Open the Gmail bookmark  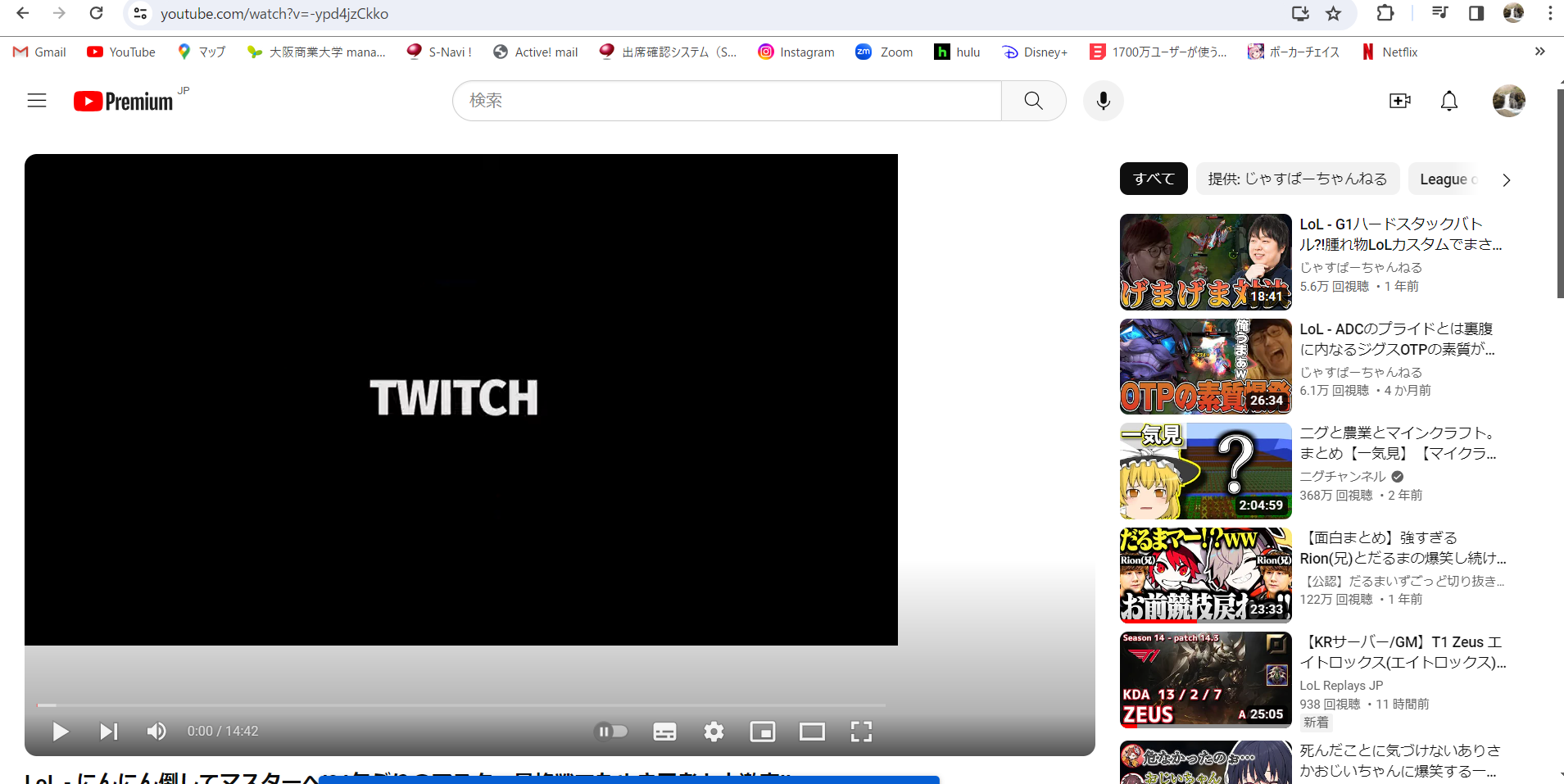pos(39,52)
